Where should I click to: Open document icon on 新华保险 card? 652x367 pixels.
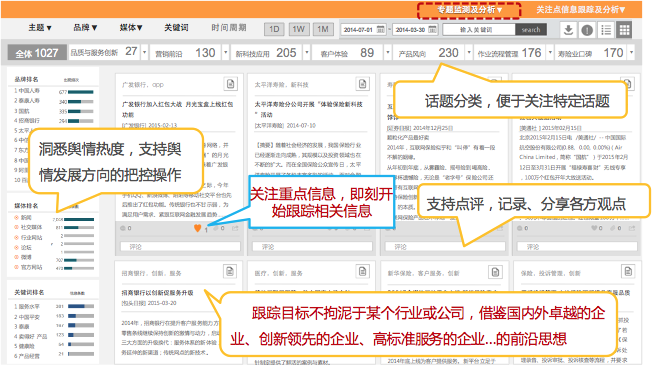[x=495, y=272]
